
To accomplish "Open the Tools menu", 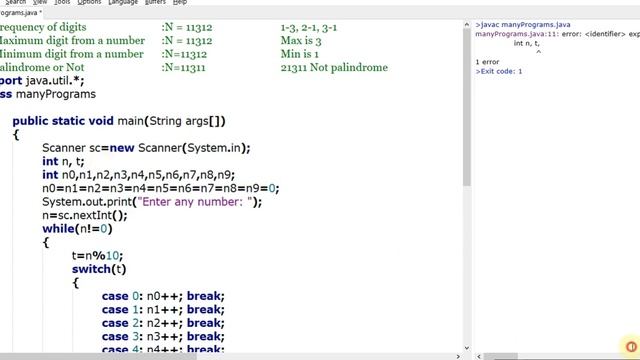I will point(62,2).
